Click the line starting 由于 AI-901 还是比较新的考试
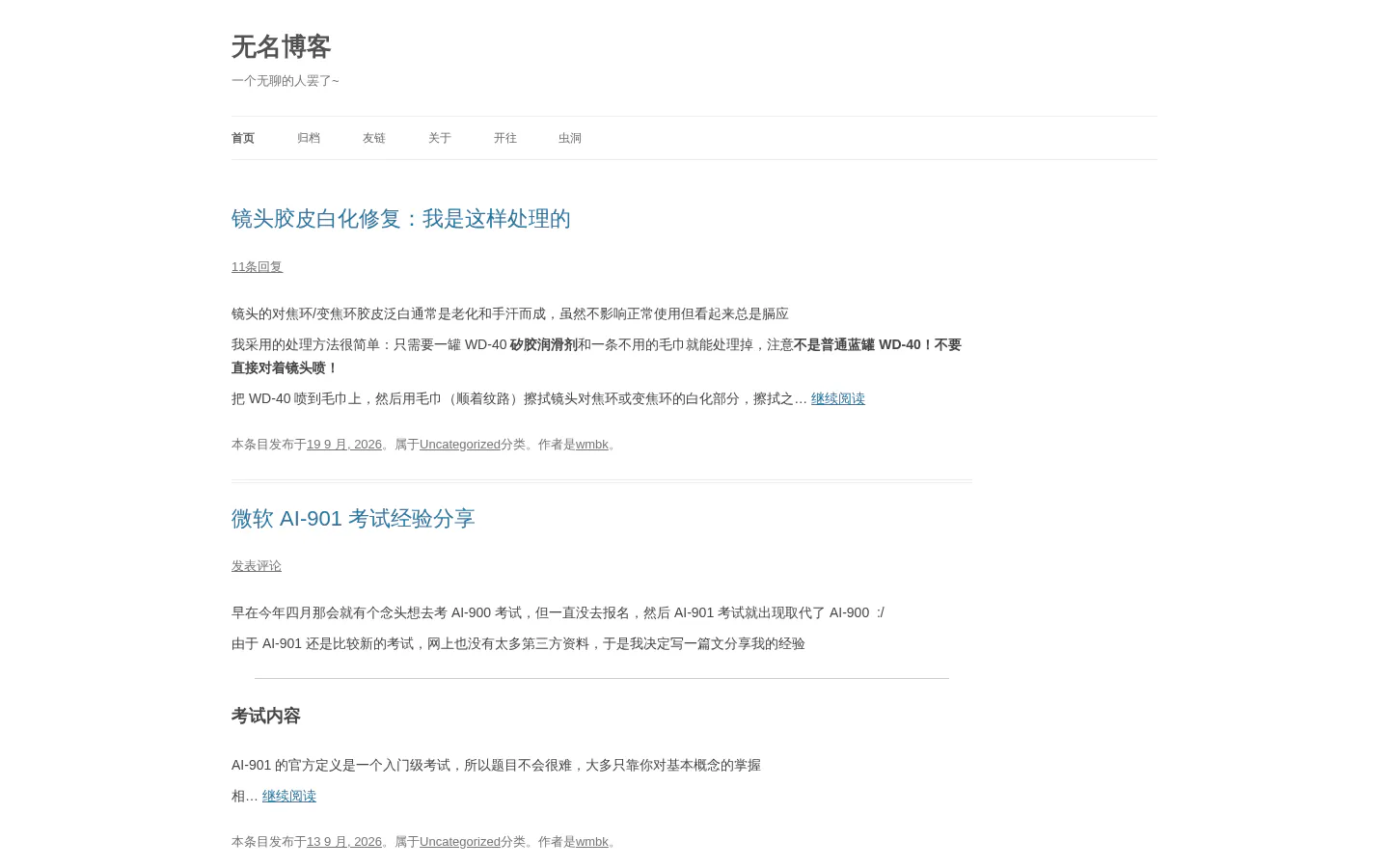This screenshot has width=1389, height=868. point(518,643)
